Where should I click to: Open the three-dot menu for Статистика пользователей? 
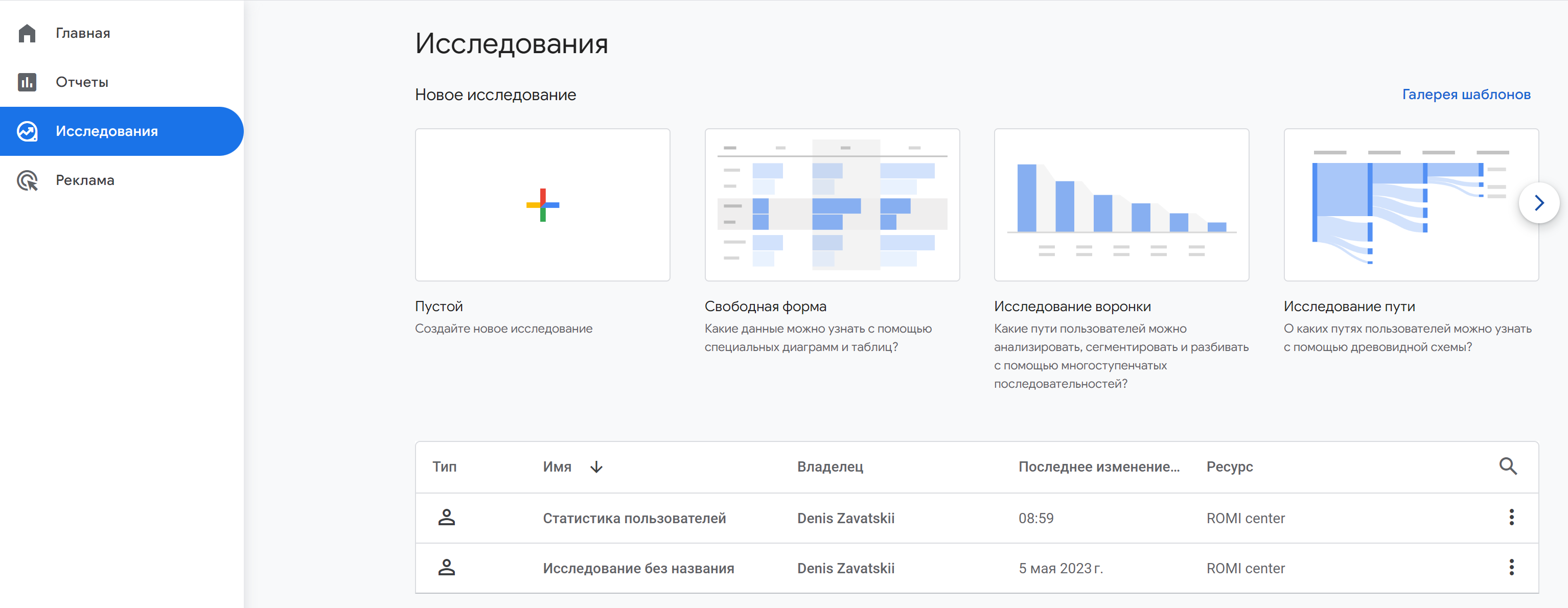tap(1511, 518)
